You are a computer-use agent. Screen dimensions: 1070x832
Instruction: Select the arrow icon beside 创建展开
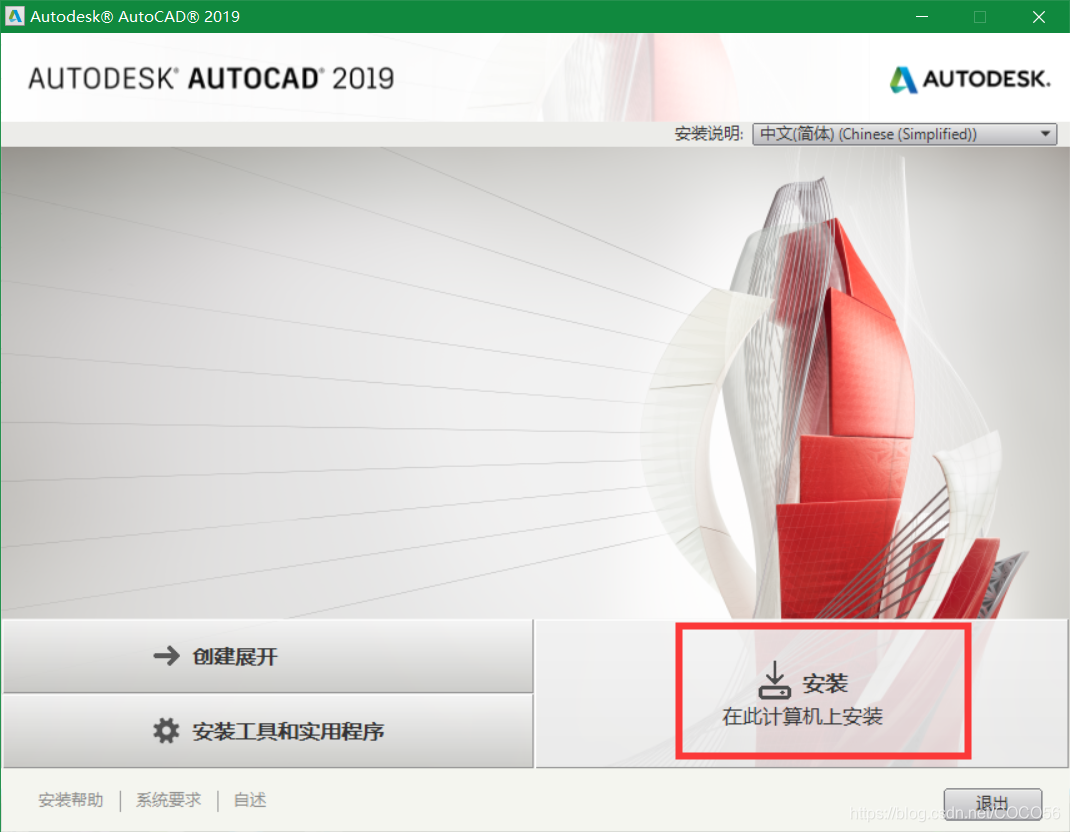point(167,657)
